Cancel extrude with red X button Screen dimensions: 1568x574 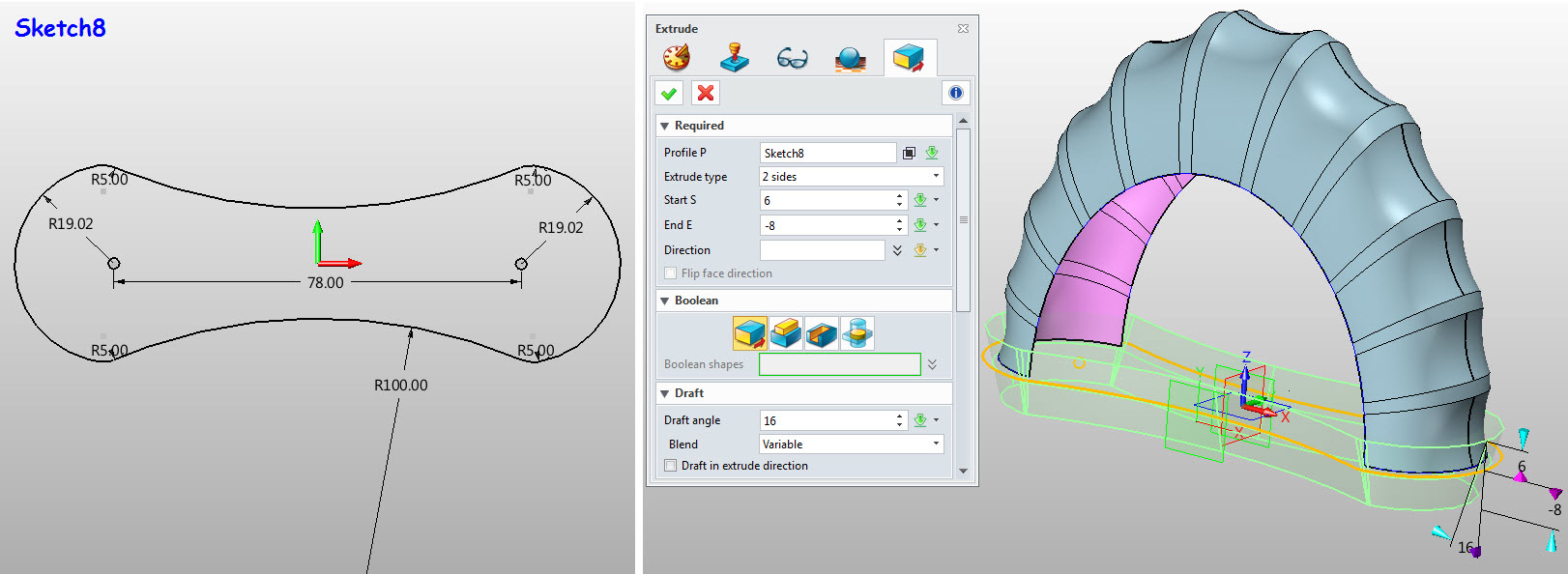click(x=706, y=93)
